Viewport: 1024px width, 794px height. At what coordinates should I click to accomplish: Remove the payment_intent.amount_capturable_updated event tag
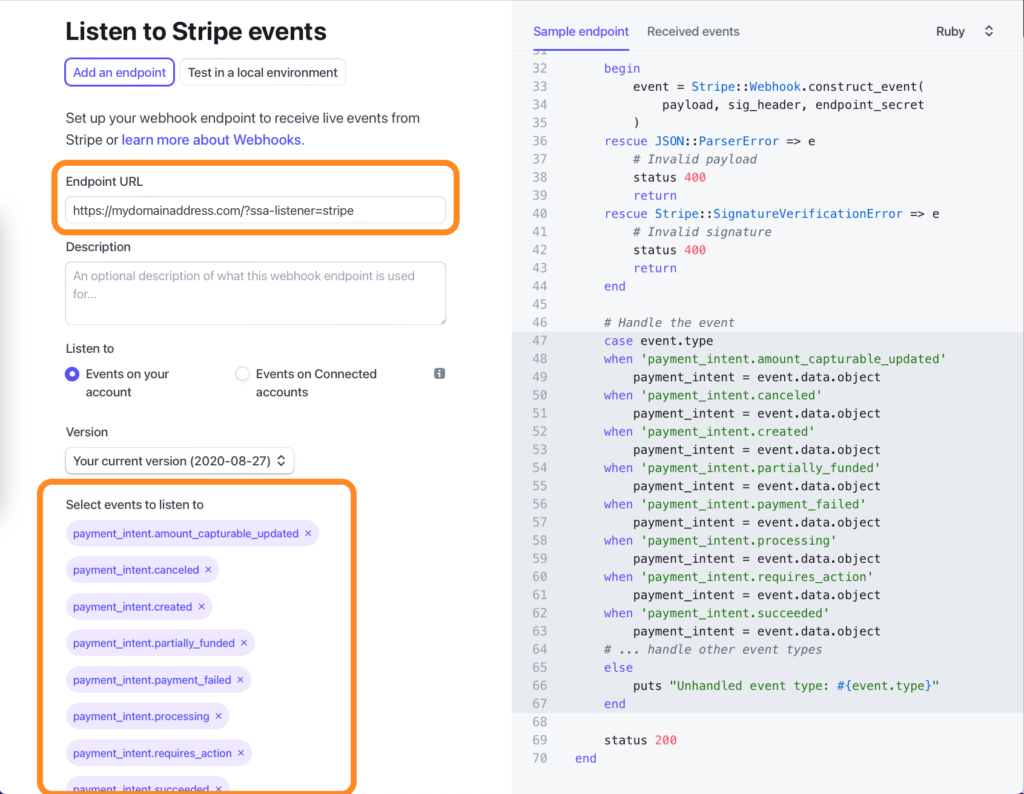click(x=309, y=533)
